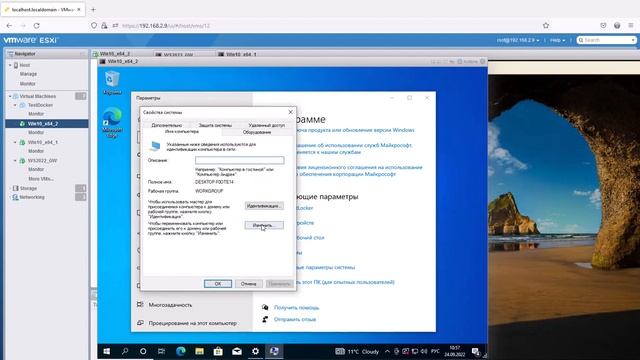
Task: Show hidden tray icons chevron
Action: point(387,351)
